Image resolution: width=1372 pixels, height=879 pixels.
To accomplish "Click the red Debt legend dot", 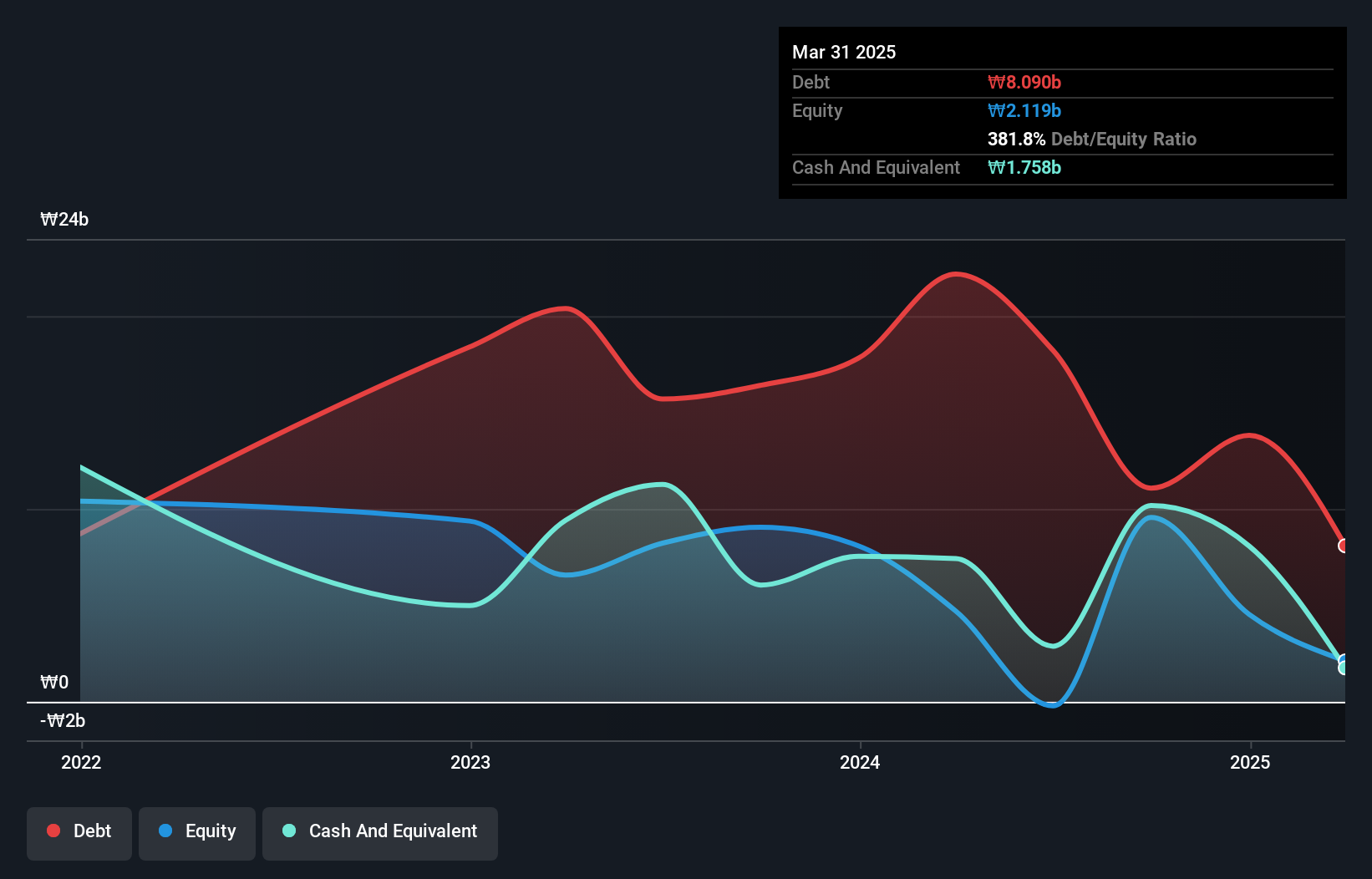I will [x=53, y=831].
